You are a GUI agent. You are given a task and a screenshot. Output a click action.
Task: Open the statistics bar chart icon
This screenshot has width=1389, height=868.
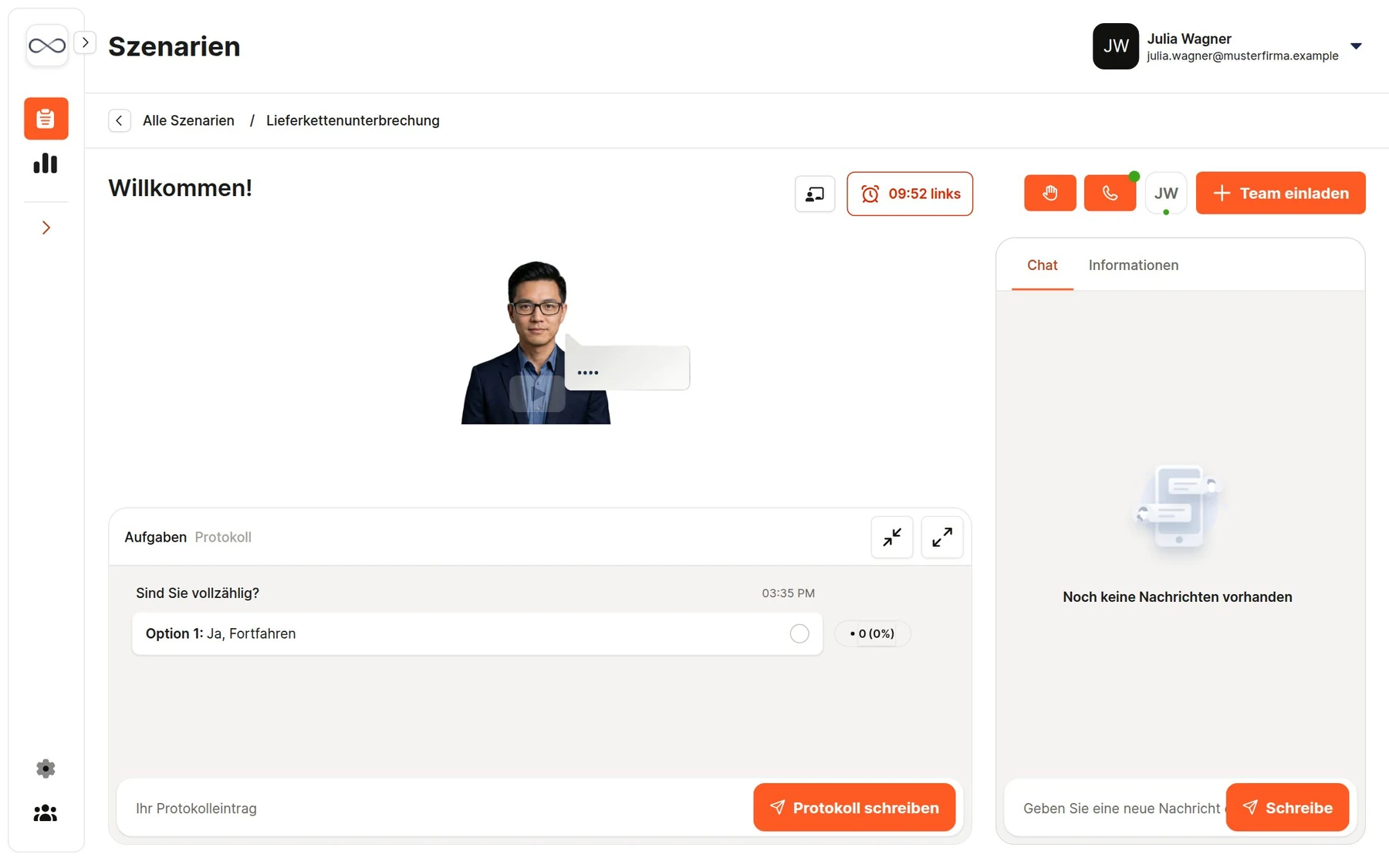[x=46, y=163]
